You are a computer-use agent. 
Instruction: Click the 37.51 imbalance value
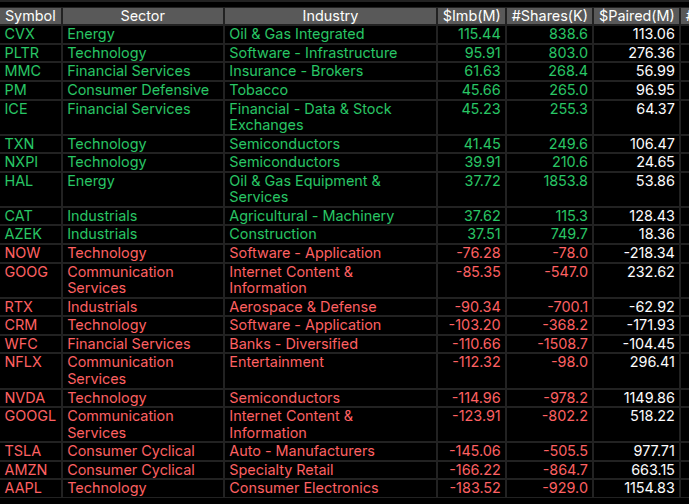[x=484, y=234]
